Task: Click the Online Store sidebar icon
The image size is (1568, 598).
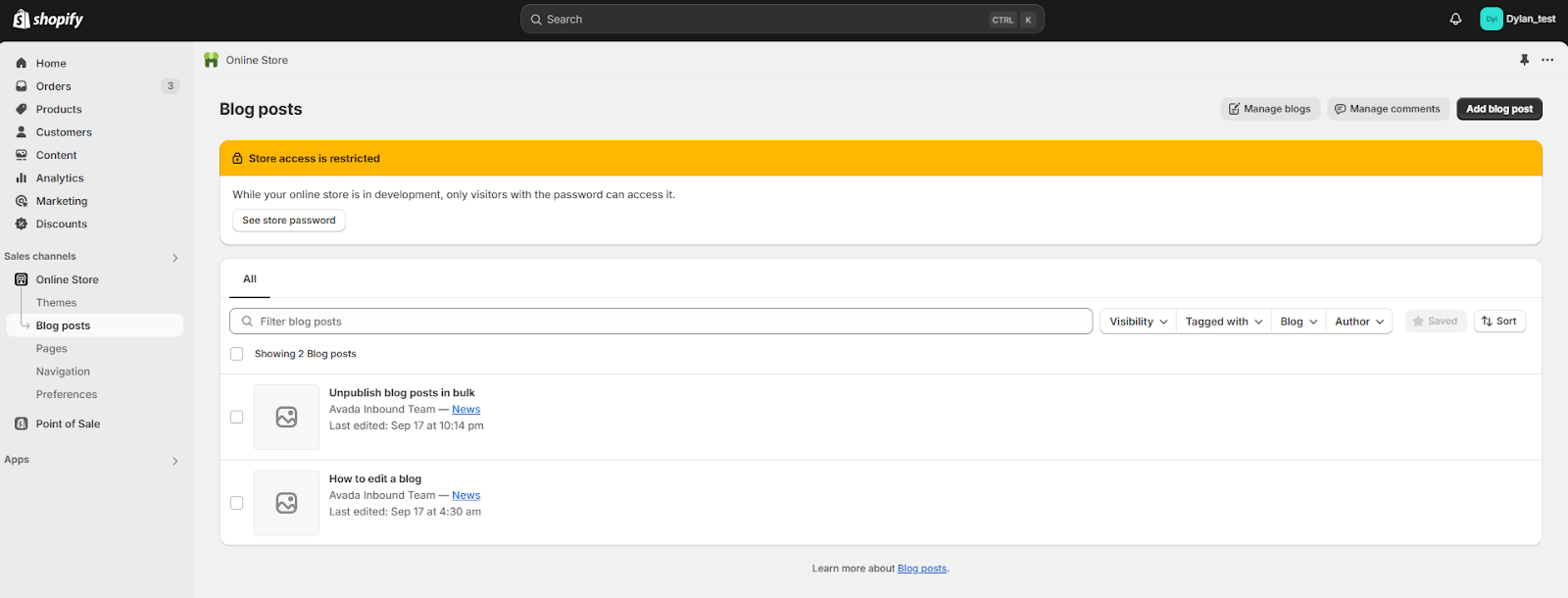Action: click(x=22, y=279)
